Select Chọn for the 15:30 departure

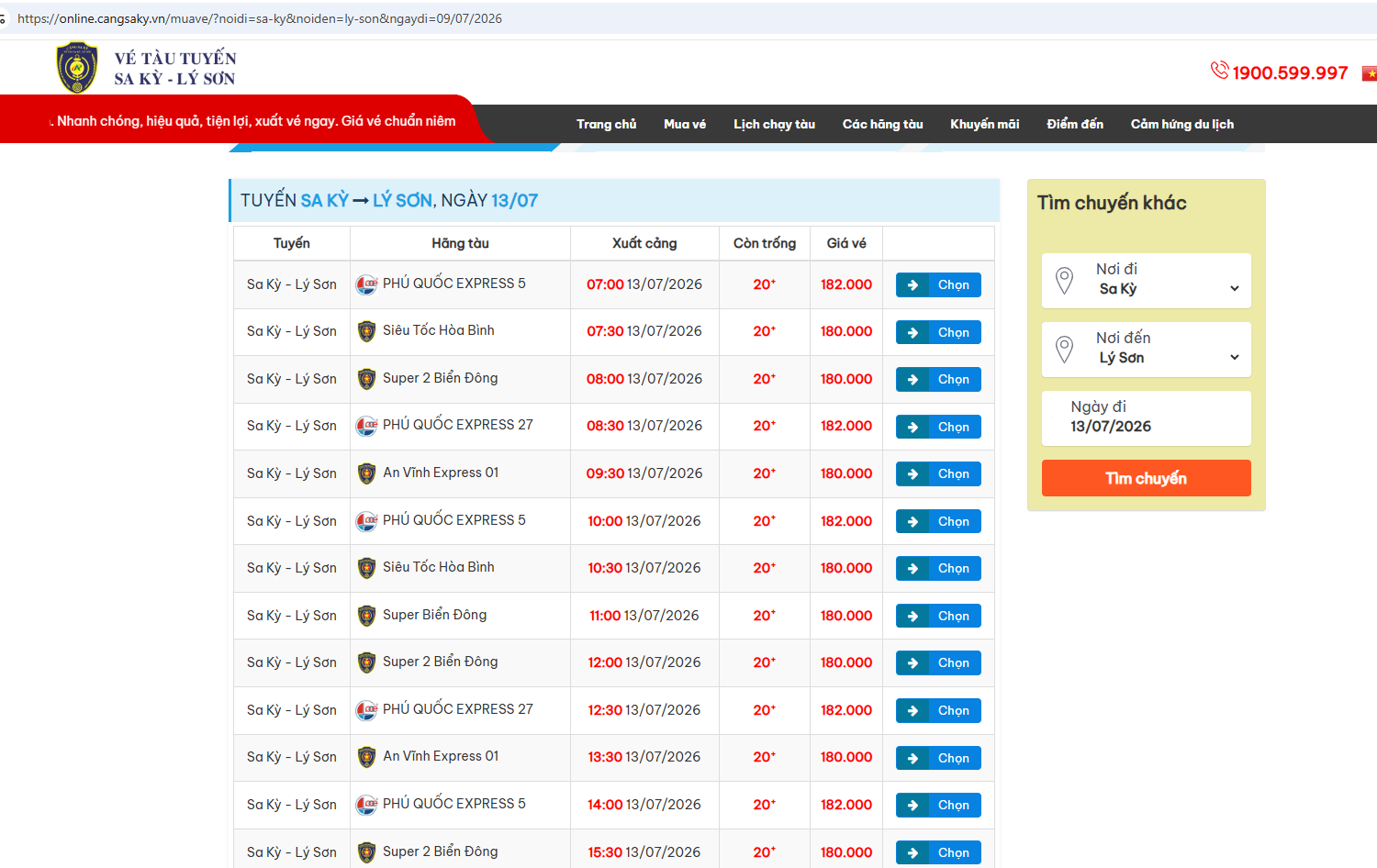click(938, 852)
